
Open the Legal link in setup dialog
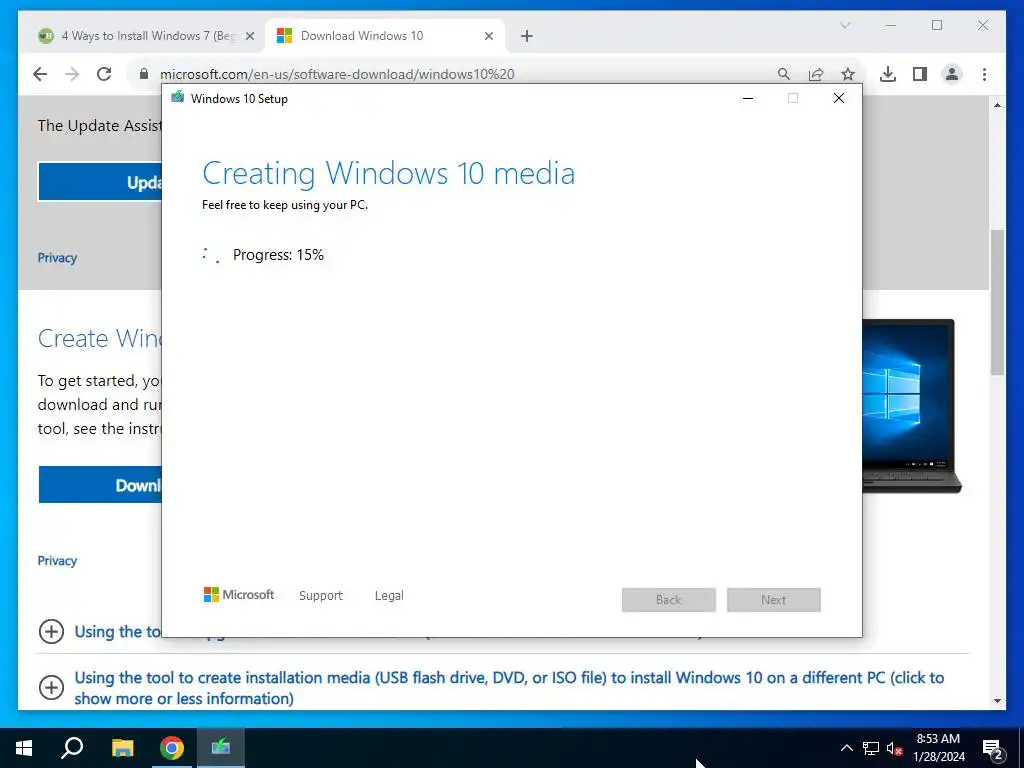(x=389, y=596)
